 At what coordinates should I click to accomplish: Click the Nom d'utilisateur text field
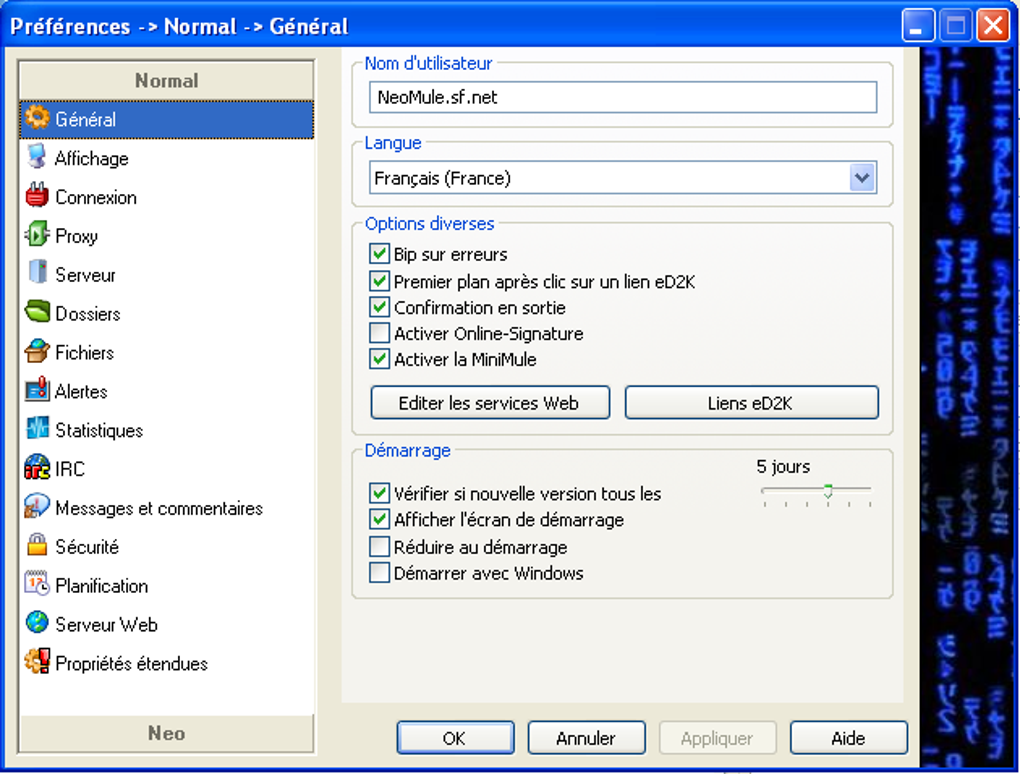tap(622, 97)
